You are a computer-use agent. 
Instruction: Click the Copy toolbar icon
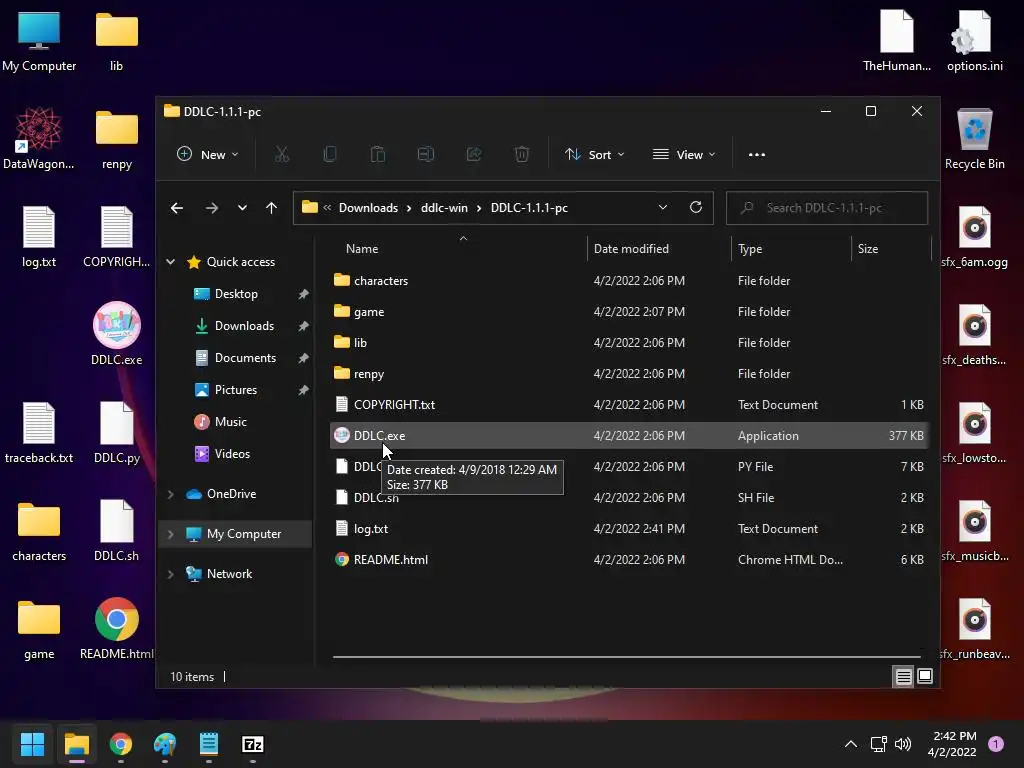(x=330, y=155)
